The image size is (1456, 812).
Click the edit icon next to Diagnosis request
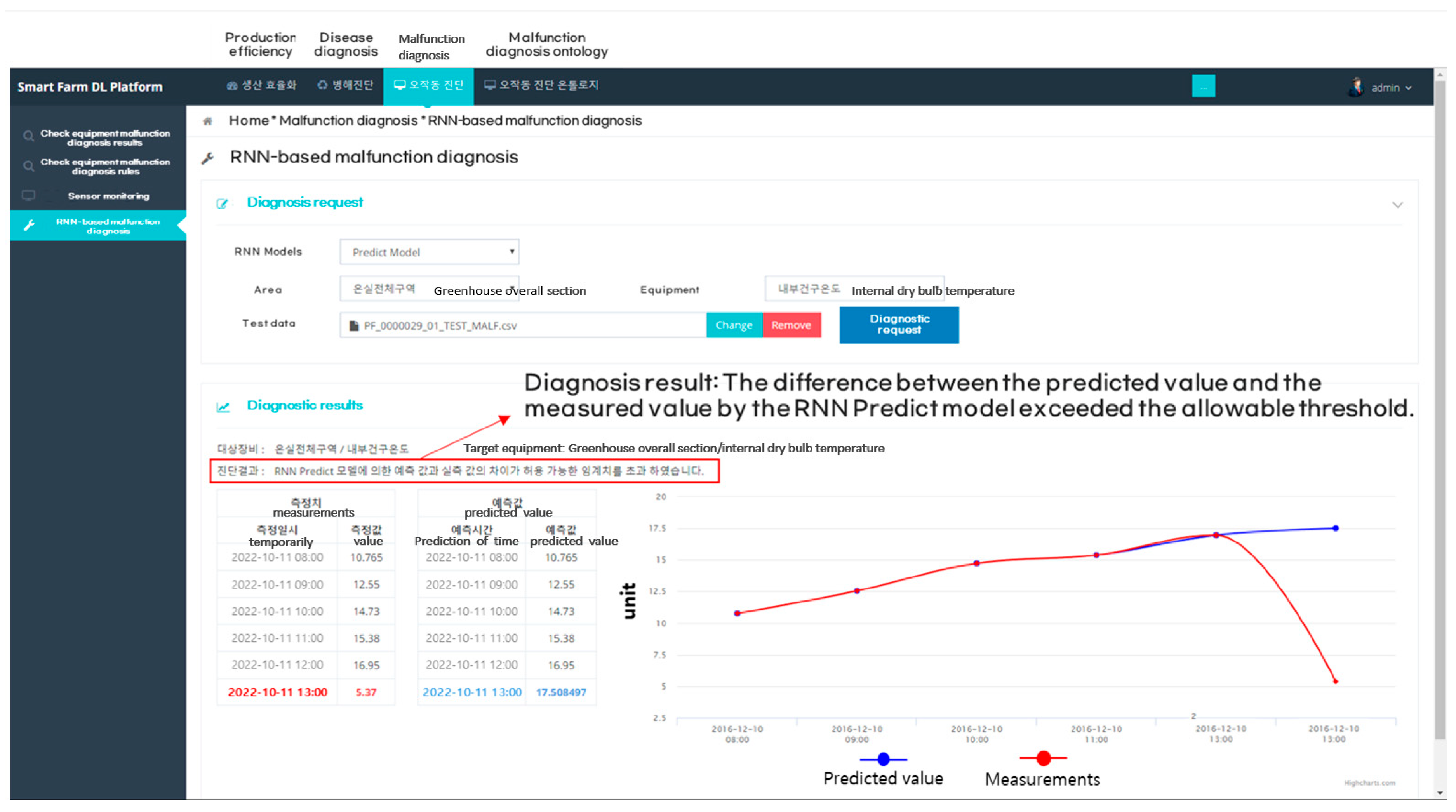click(222, 203)
